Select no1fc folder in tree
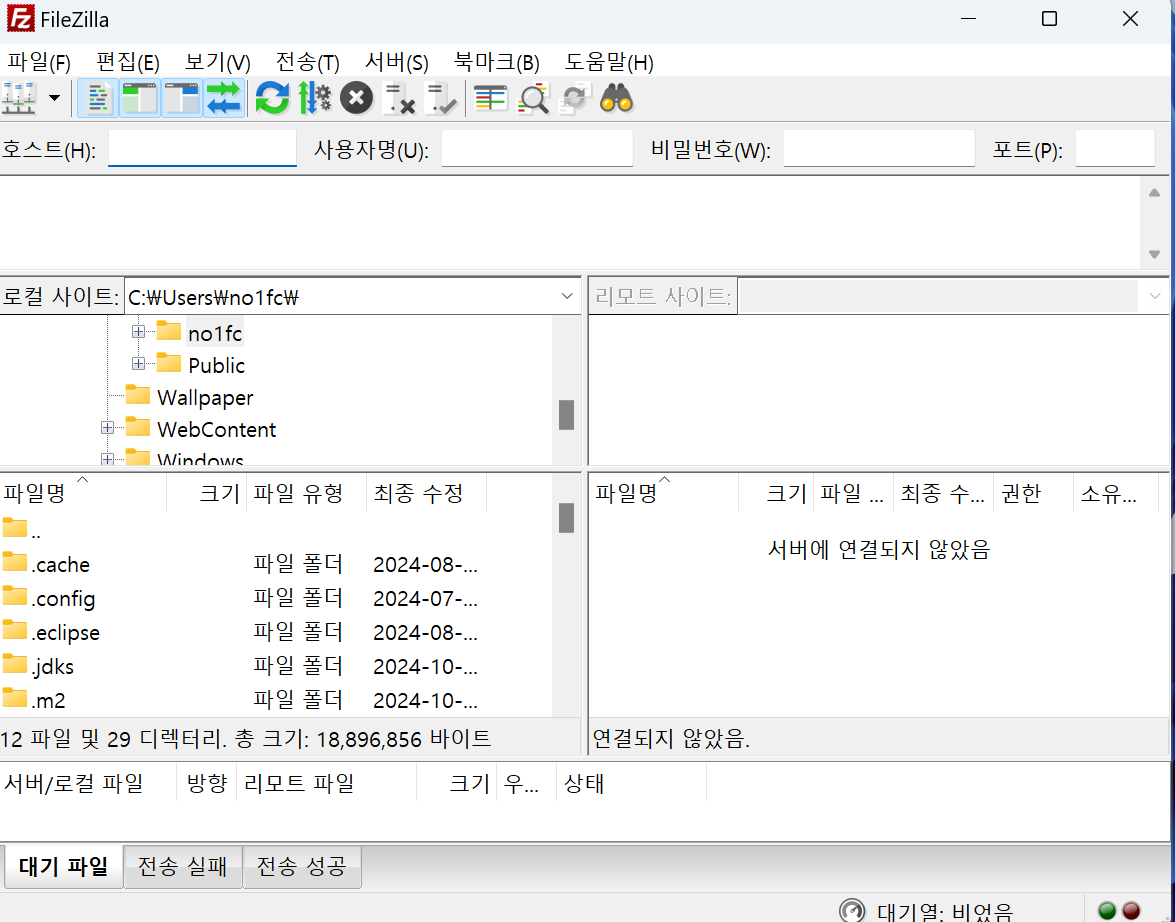 point(214,333)
